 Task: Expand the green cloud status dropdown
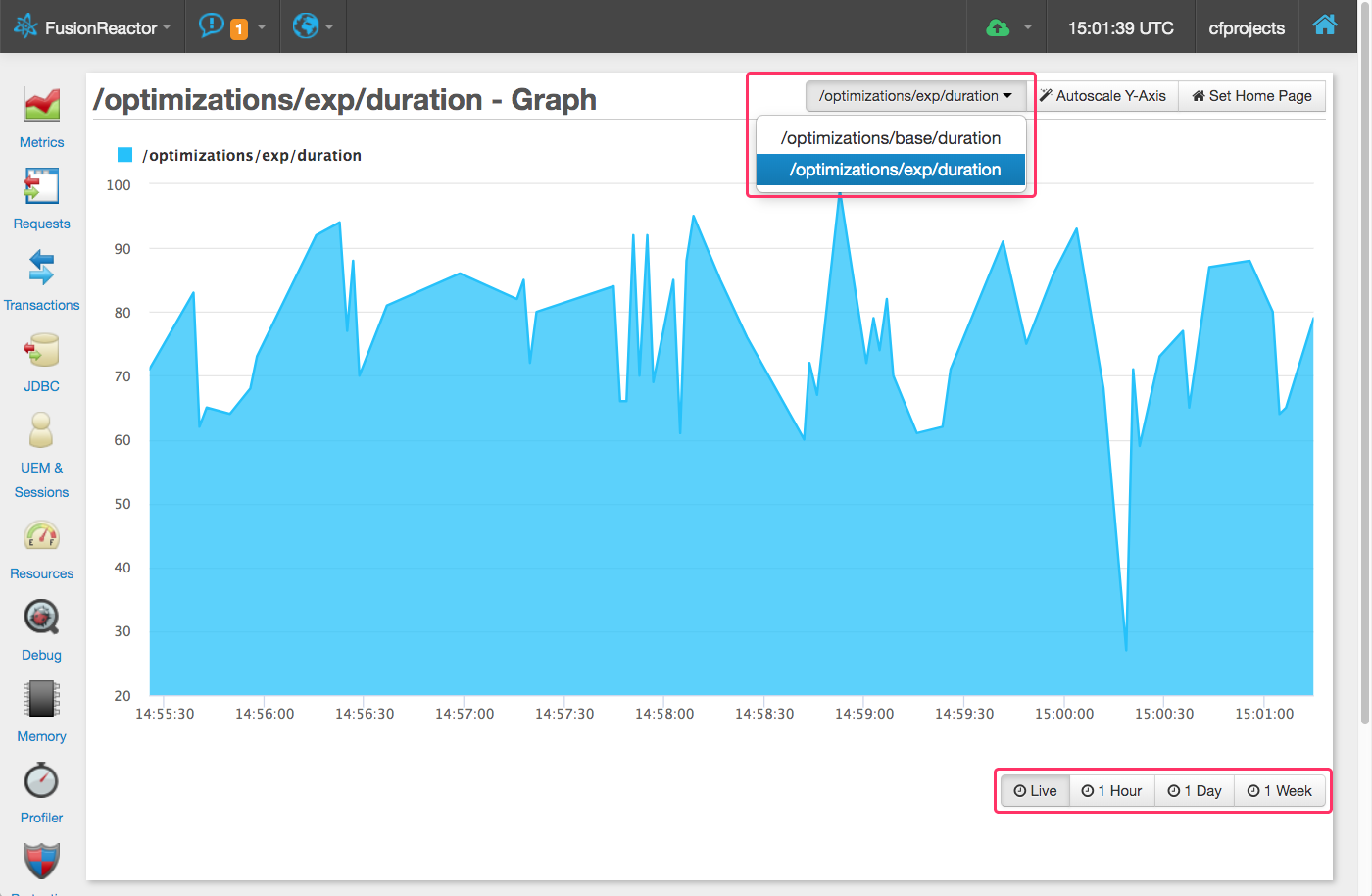[1010, 27]
